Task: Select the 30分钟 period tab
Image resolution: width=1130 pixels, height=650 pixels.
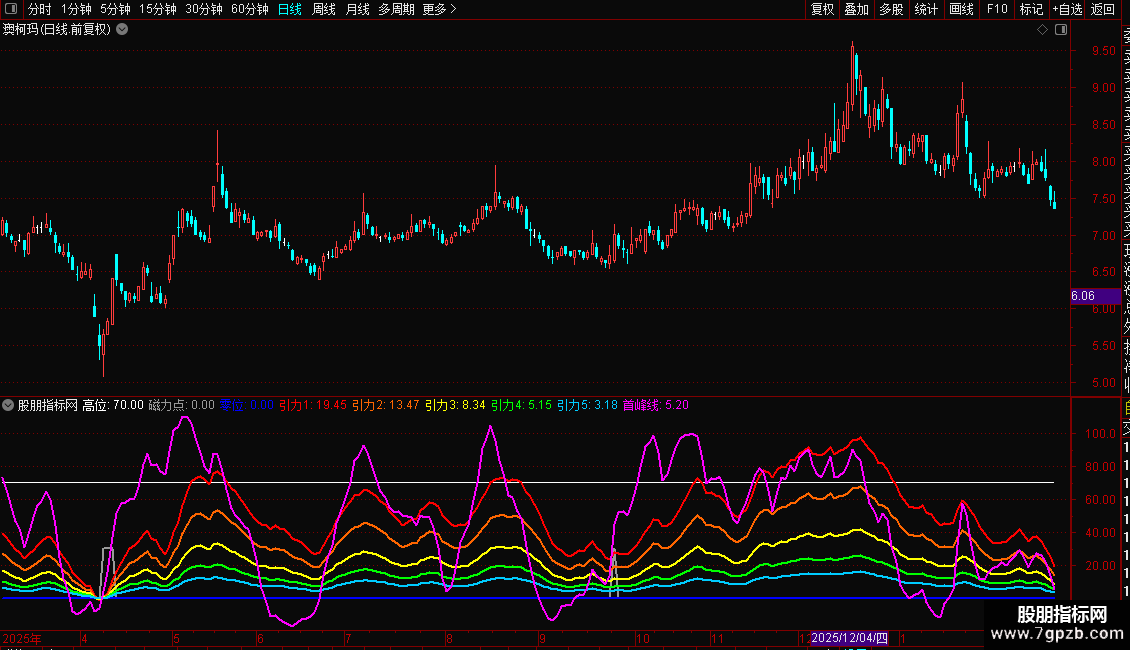Action: click(204, 9)
